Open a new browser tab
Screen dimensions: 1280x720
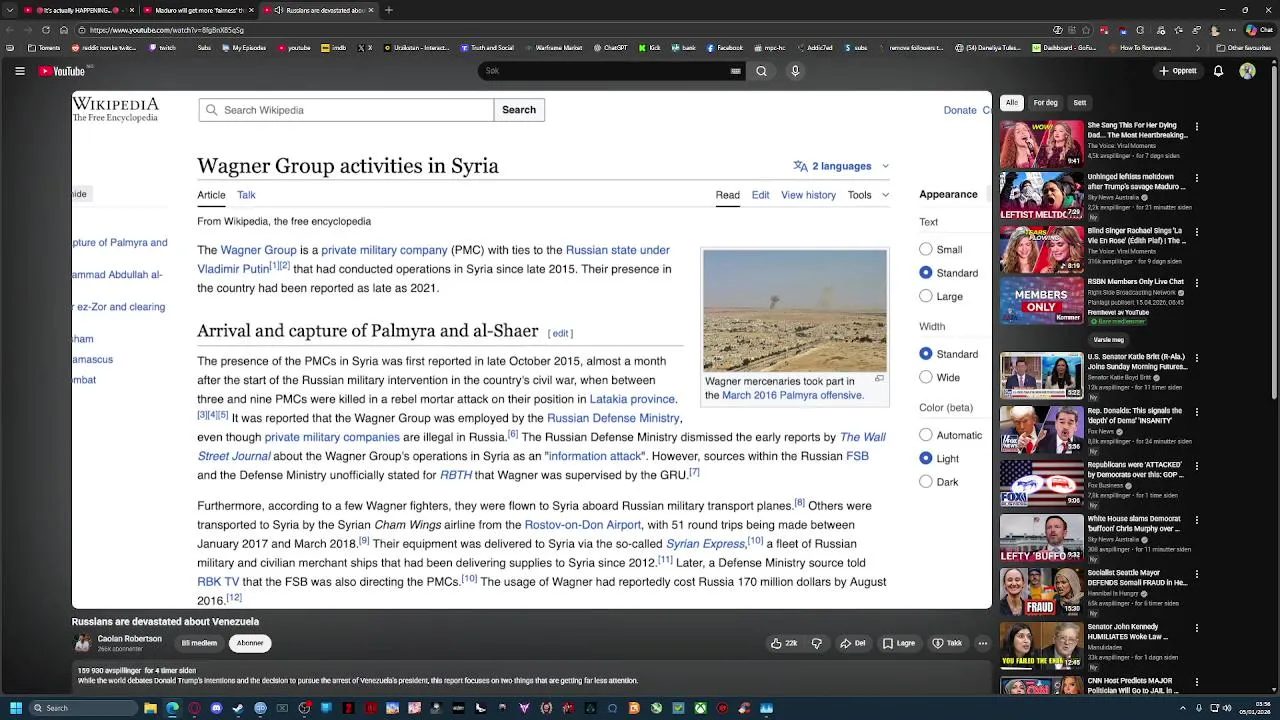coord(388,10)
